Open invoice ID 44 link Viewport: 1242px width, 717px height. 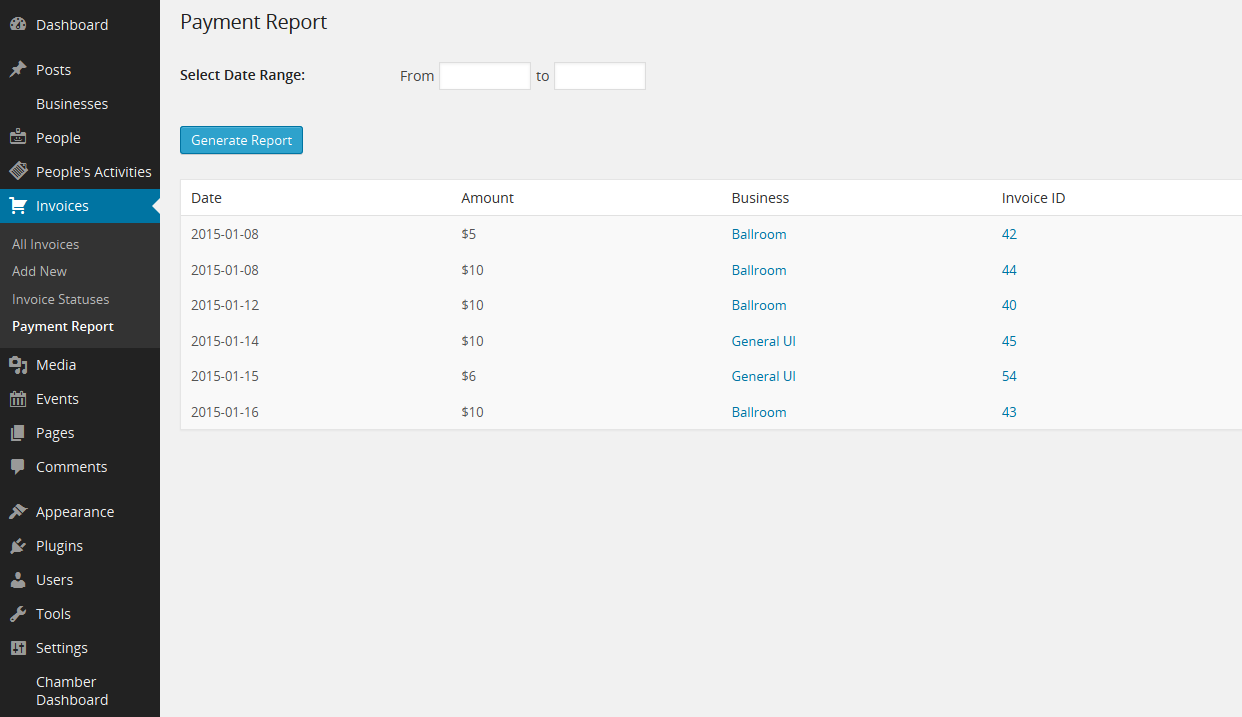pyautogui.click(x=1009, y=270)
